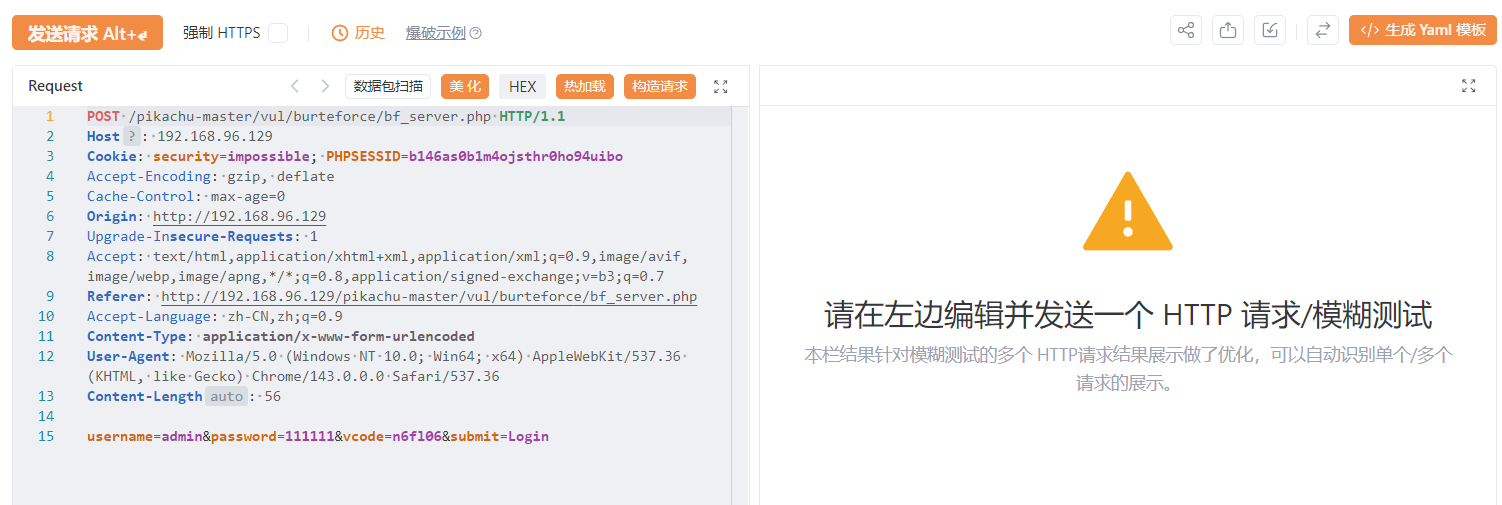The height and width of the screenshot is (505, 1502).
Task: Click the Send Request (发送请求) button
Action: pyautogui.click(x=87, y=32)
